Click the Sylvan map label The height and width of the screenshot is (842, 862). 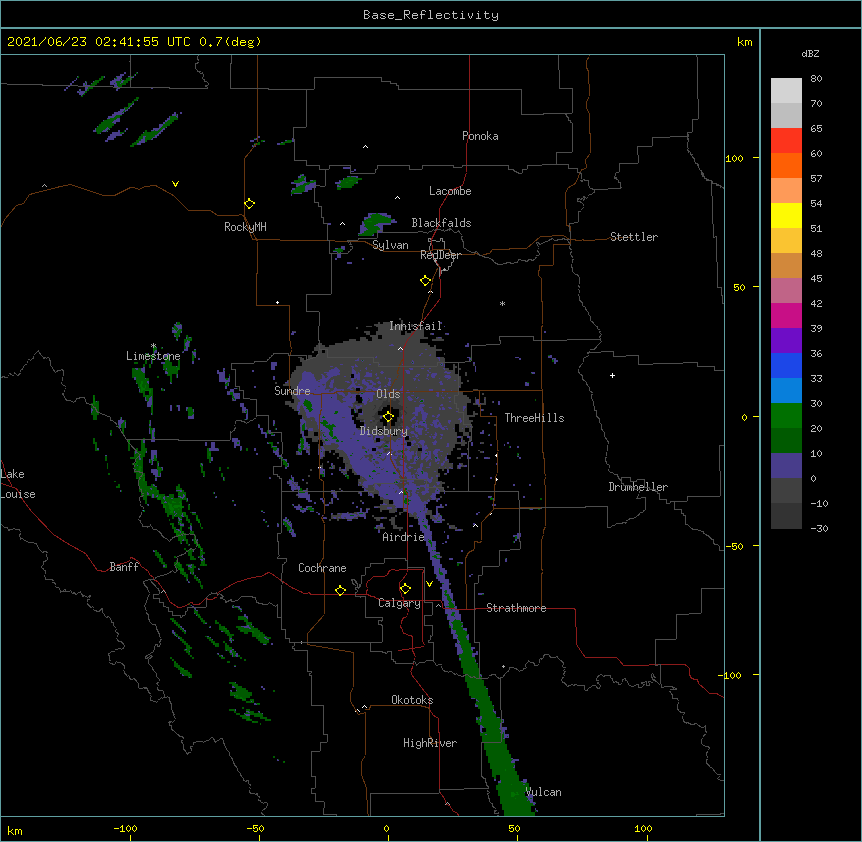[x=390, y=245]
